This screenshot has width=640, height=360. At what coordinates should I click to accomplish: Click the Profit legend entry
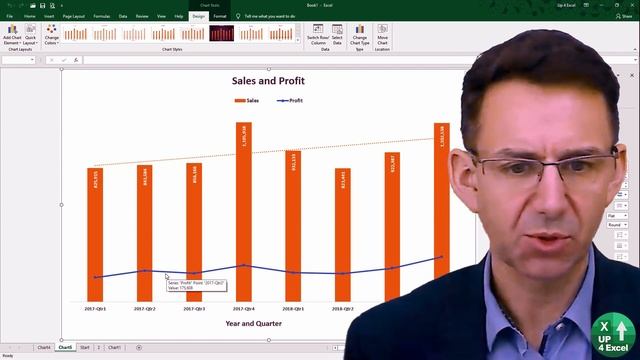pyautogui.click(x=290, y=100)
